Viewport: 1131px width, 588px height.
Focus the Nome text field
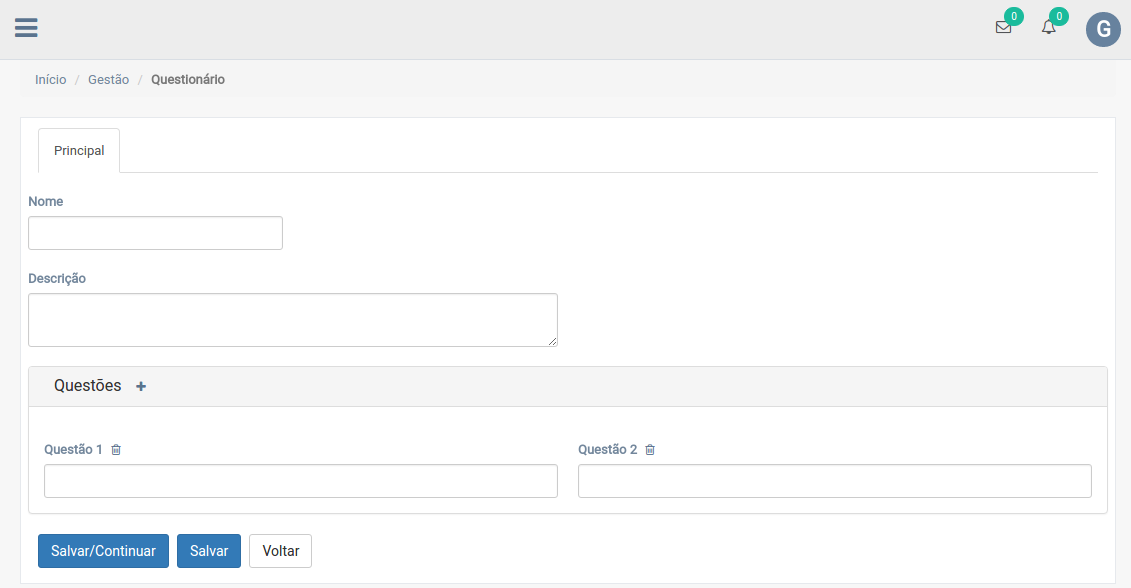pos(155,233)
